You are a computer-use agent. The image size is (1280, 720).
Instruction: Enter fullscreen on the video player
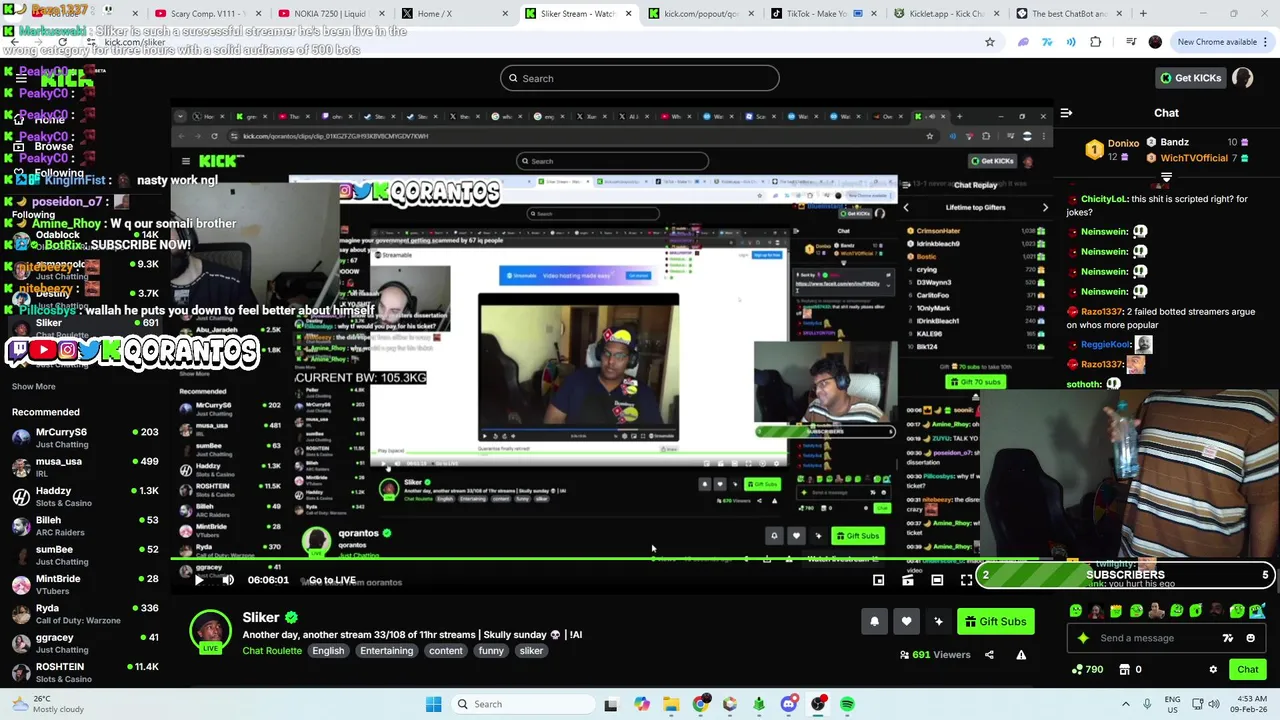coord(966,580)
